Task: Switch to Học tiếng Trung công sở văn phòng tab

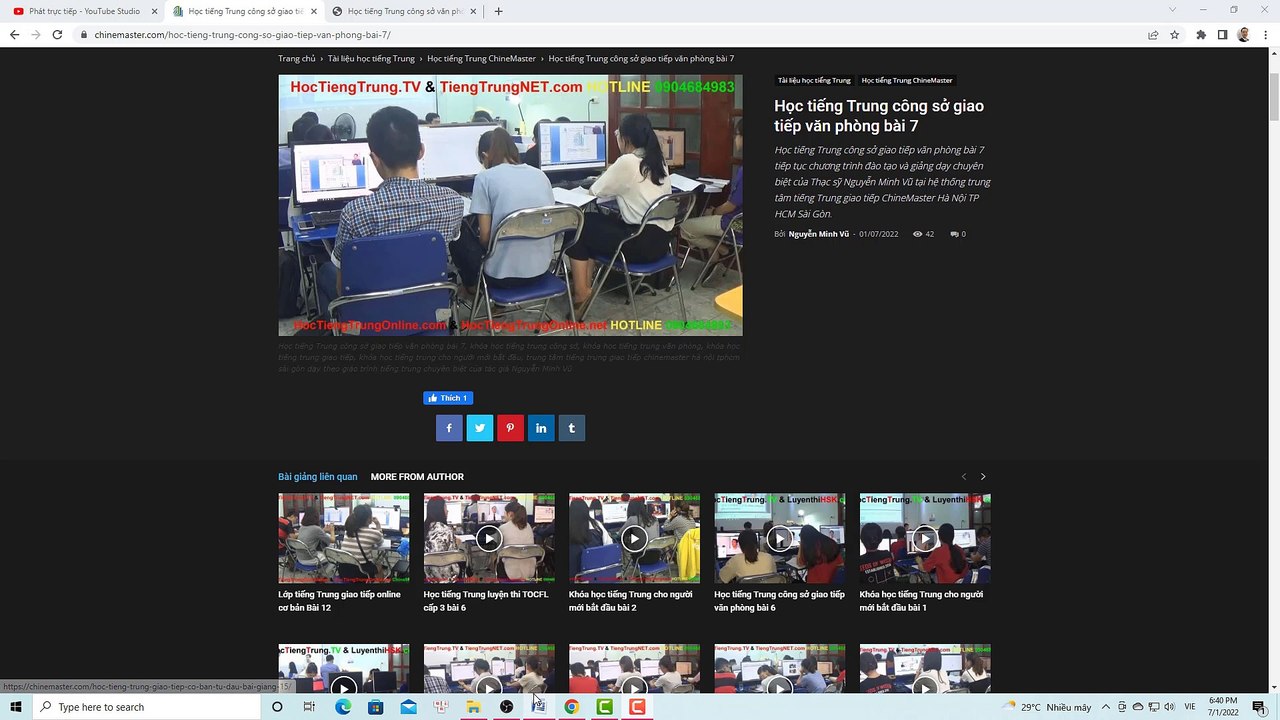Action: pyautogui.click(x=404, y=11)
